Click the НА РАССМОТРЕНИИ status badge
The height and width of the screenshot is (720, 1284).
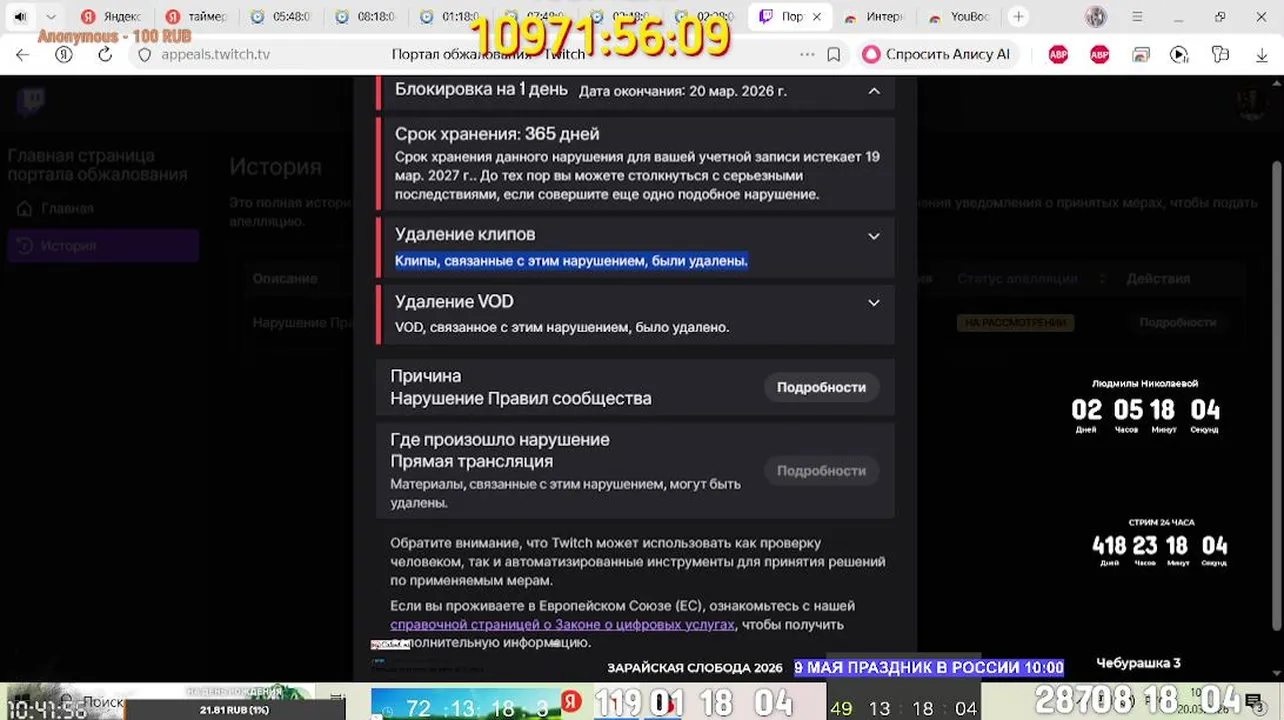1015,322
